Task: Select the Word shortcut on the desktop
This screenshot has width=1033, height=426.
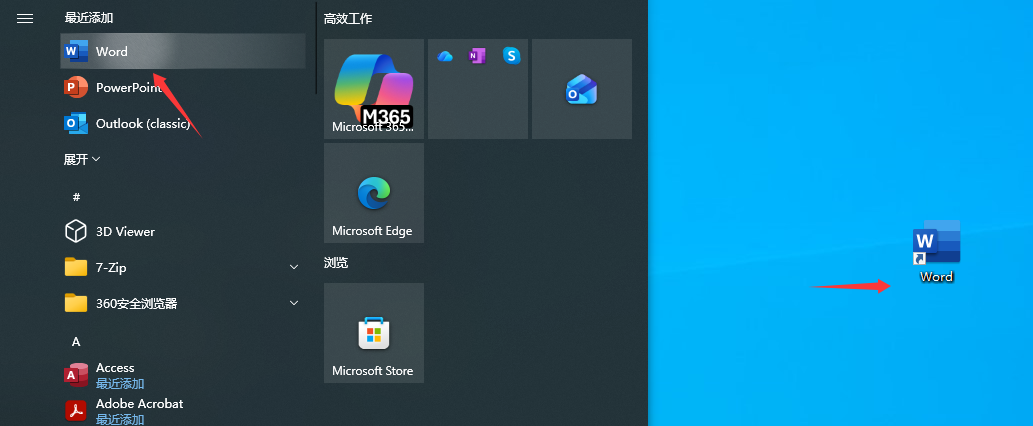Action: click(x=936, y=250)
